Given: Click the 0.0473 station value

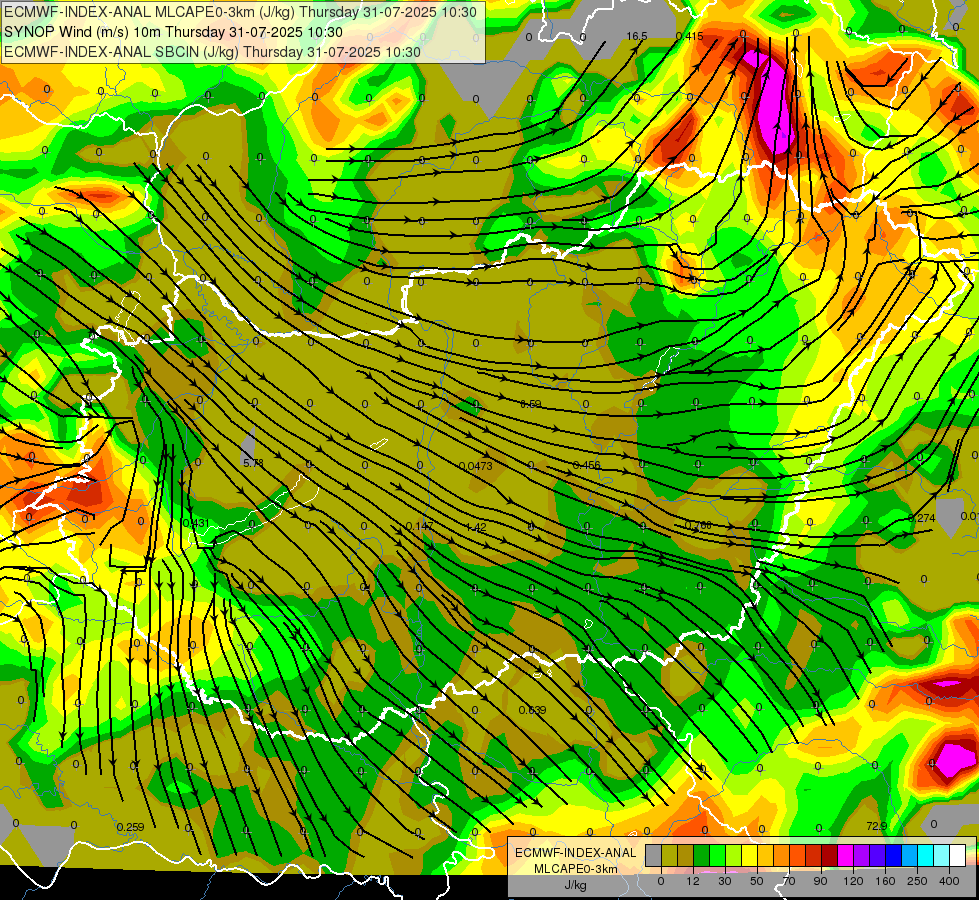Looking at the screenshot, I should coord(476,466).
